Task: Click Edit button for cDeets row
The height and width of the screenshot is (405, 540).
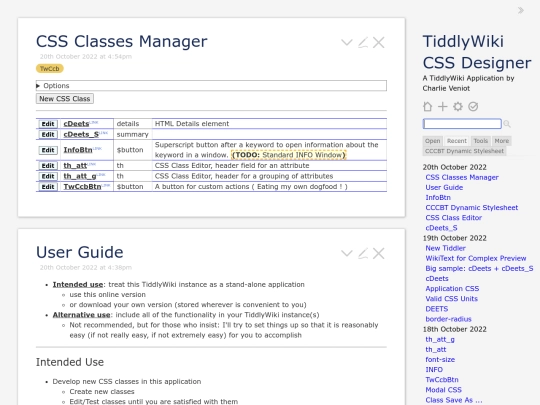Action: click(48, 124)
